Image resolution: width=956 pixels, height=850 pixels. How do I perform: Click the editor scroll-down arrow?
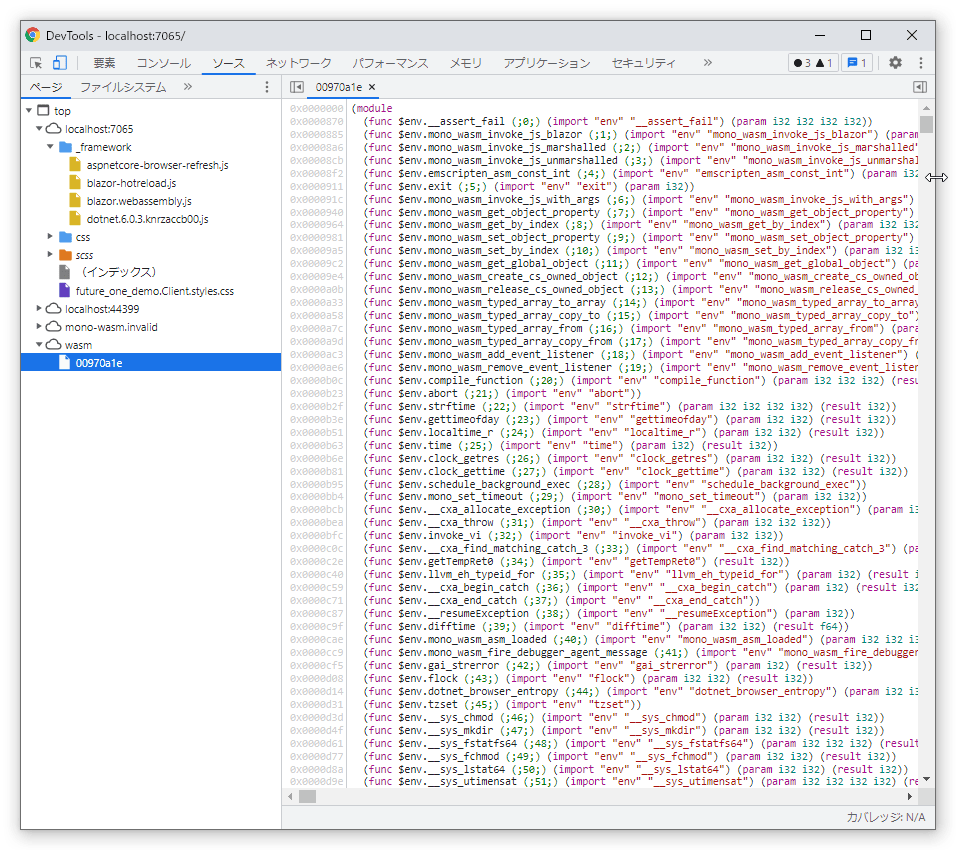tap(926, 779)
